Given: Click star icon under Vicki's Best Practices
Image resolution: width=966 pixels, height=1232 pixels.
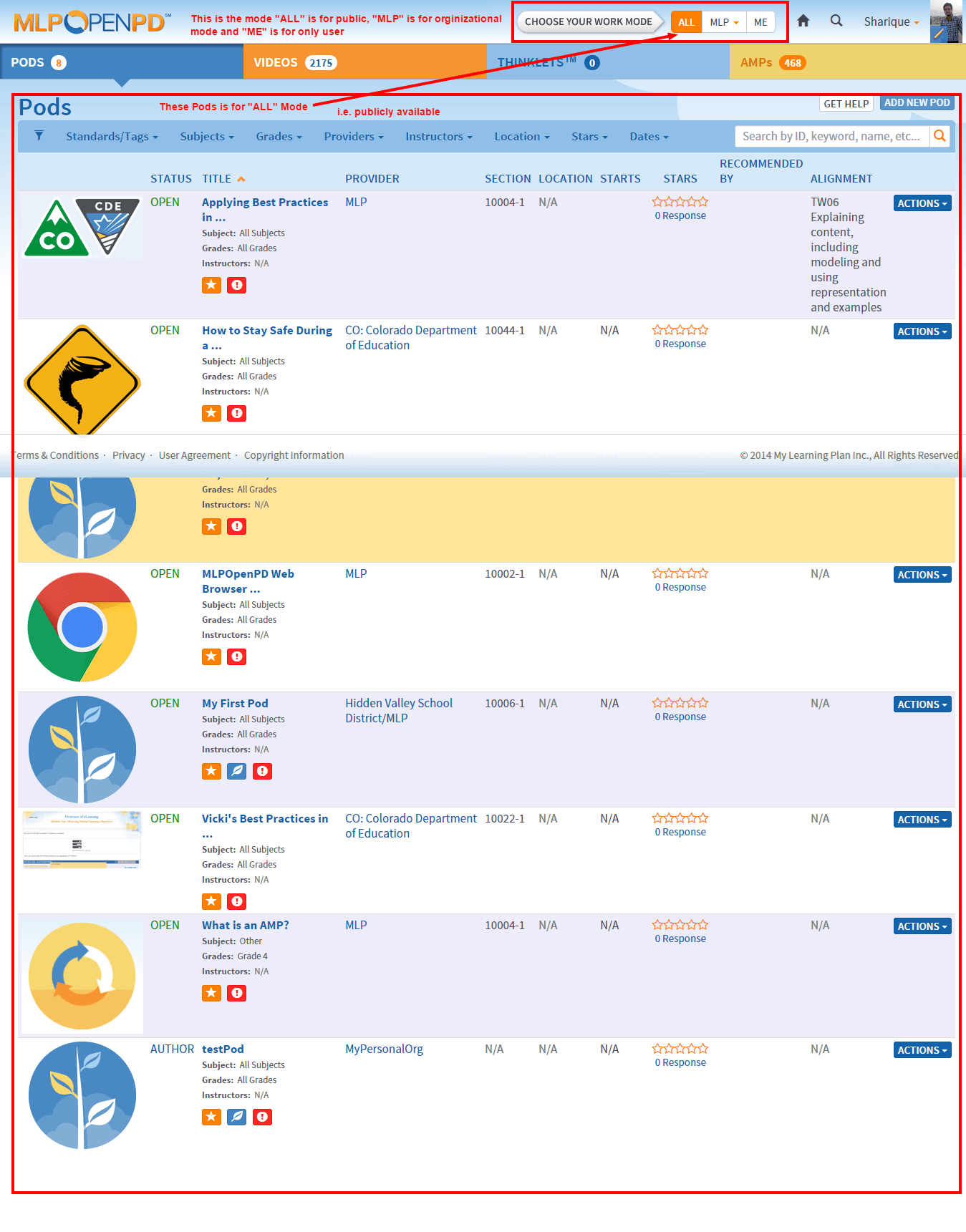Looking at the screenshot, I should [211, 901].
